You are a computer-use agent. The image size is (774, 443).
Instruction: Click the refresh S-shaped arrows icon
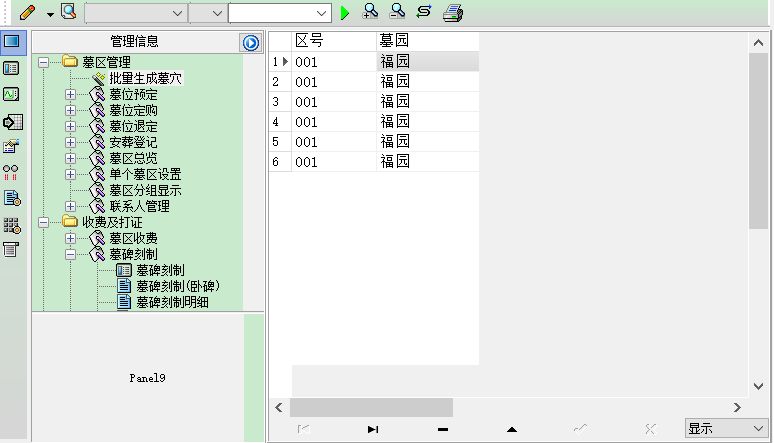click(424, 11)
